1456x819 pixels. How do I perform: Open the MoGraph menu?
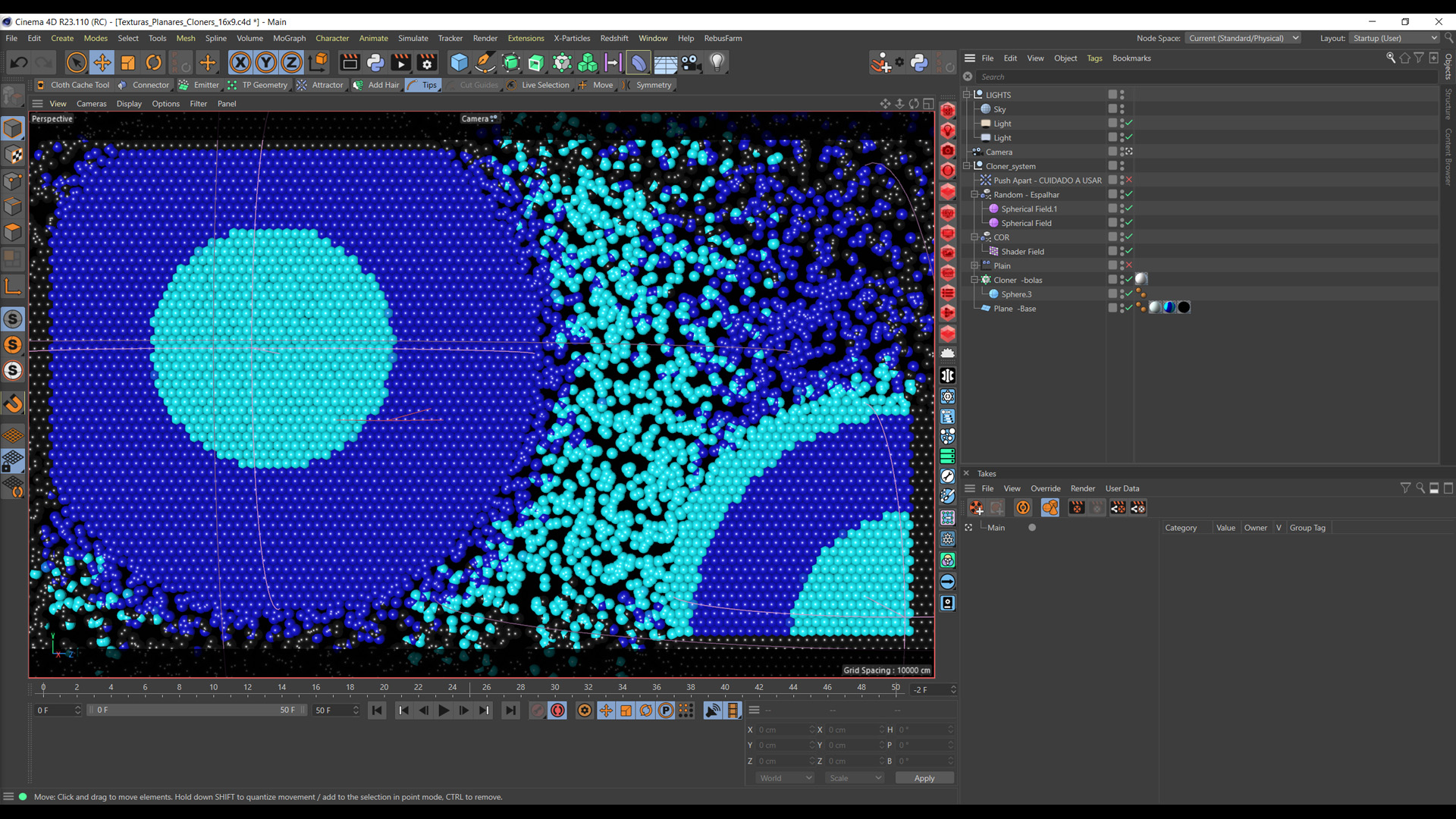[289, 38]
